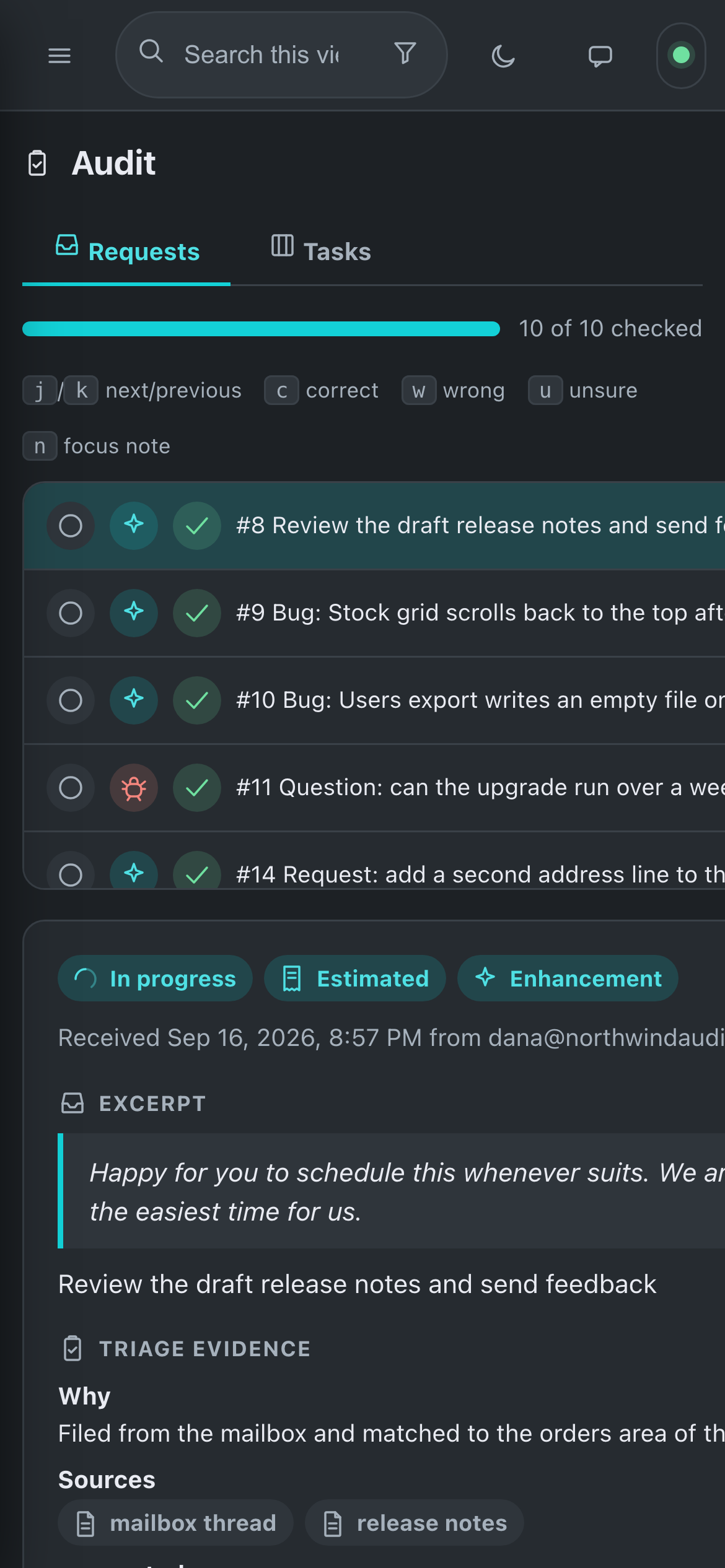Switch to the Requests tab
Viewport: 725px width, 1568px height.
(x=126, y=251)
